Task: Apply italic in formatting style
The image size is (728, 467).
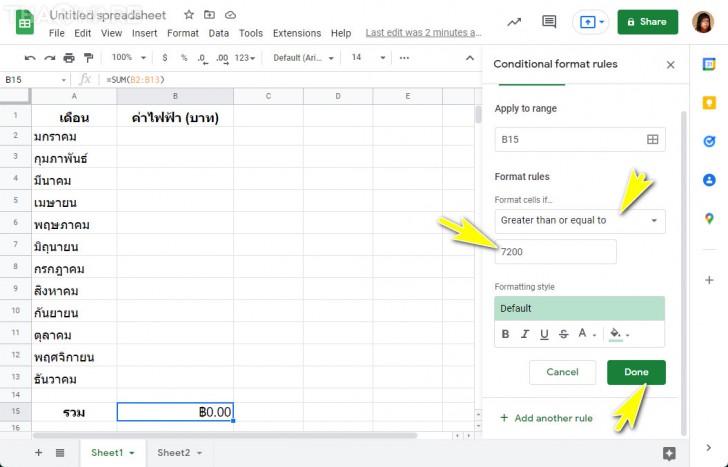Action: click(x=525, y=334)
